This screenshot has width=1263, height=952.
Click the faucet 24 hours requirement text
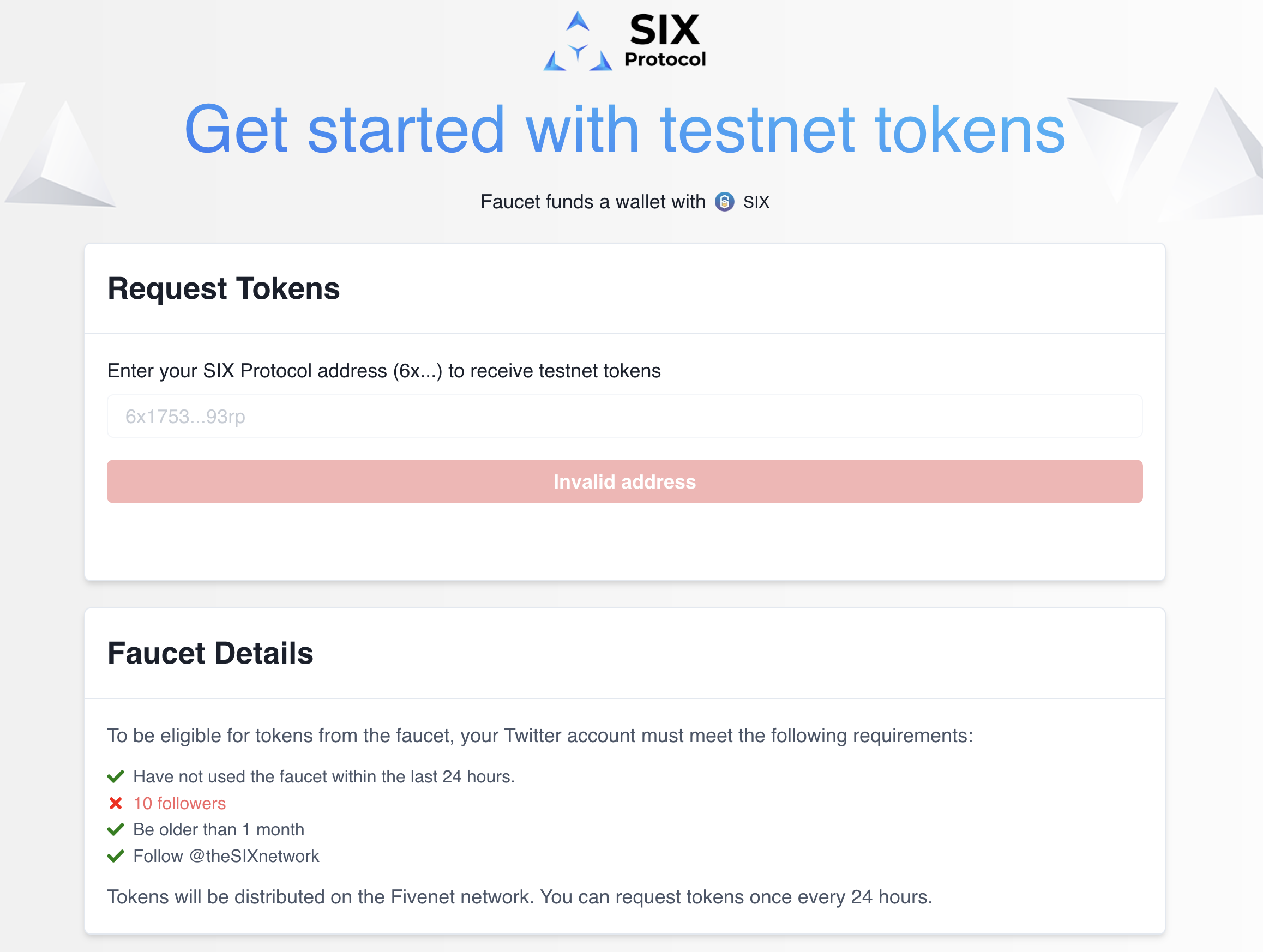324,776
